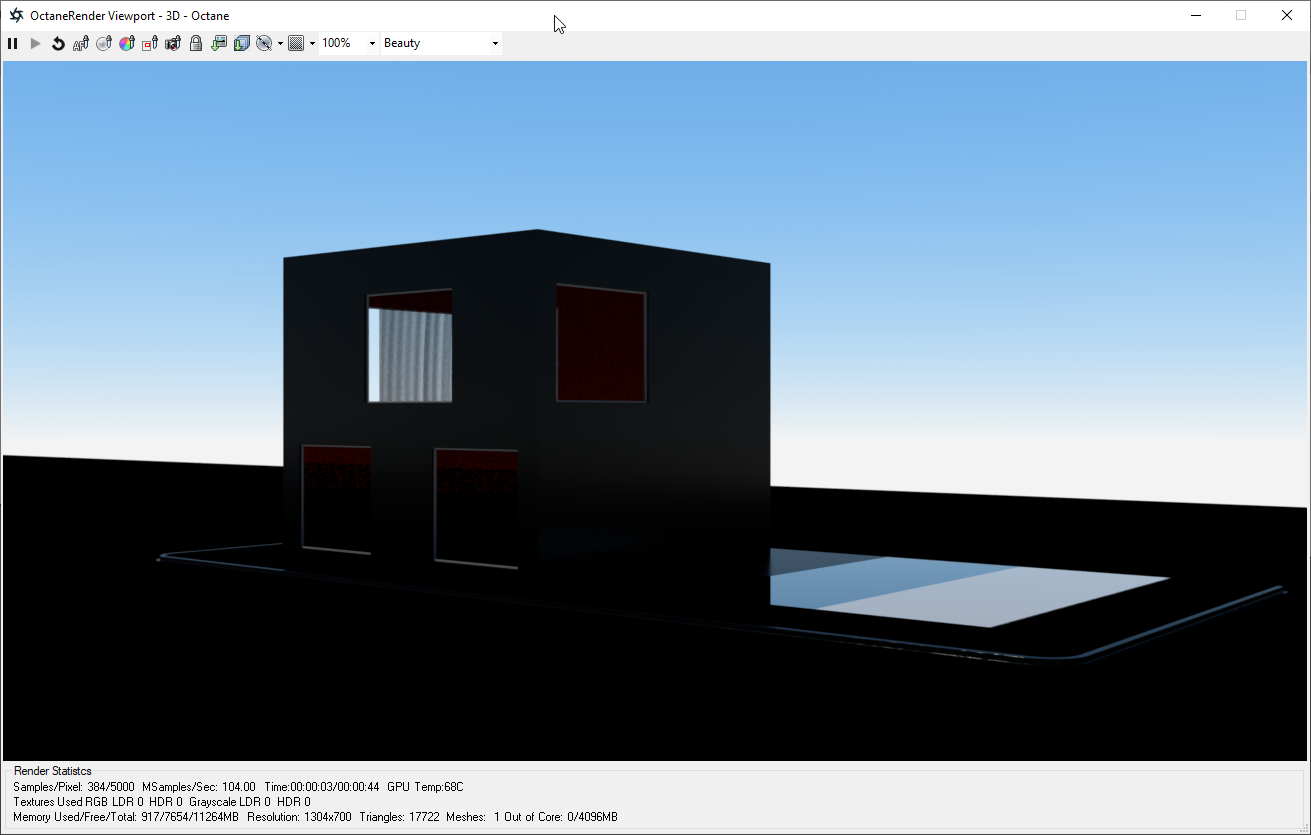Open the clay mode dropdown arrow
Screen dimensions: 1311x835
[280, 43]
